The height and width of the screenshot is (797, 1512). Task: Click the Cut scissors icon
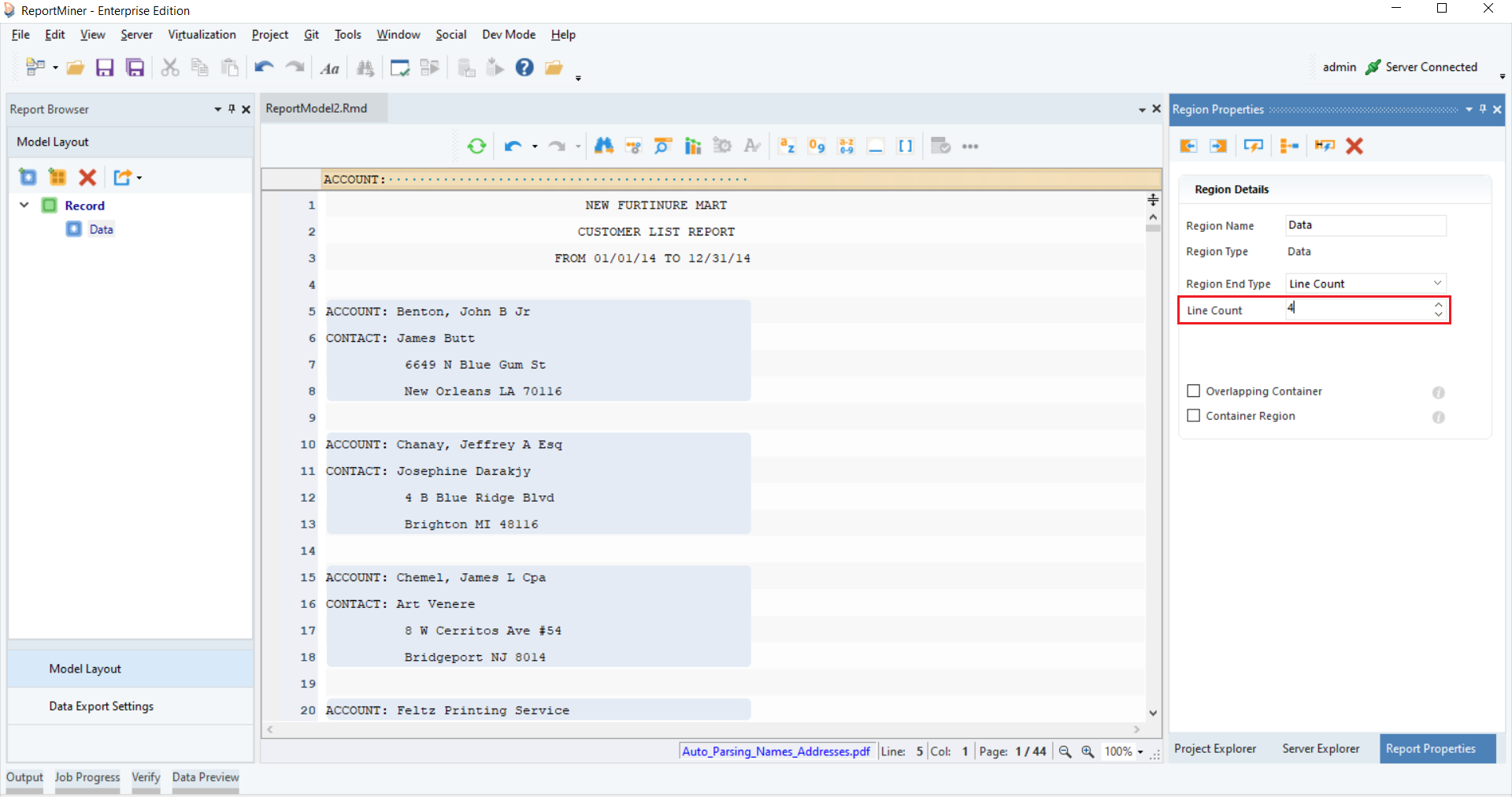pyautogui.click(x=169, y=68)
